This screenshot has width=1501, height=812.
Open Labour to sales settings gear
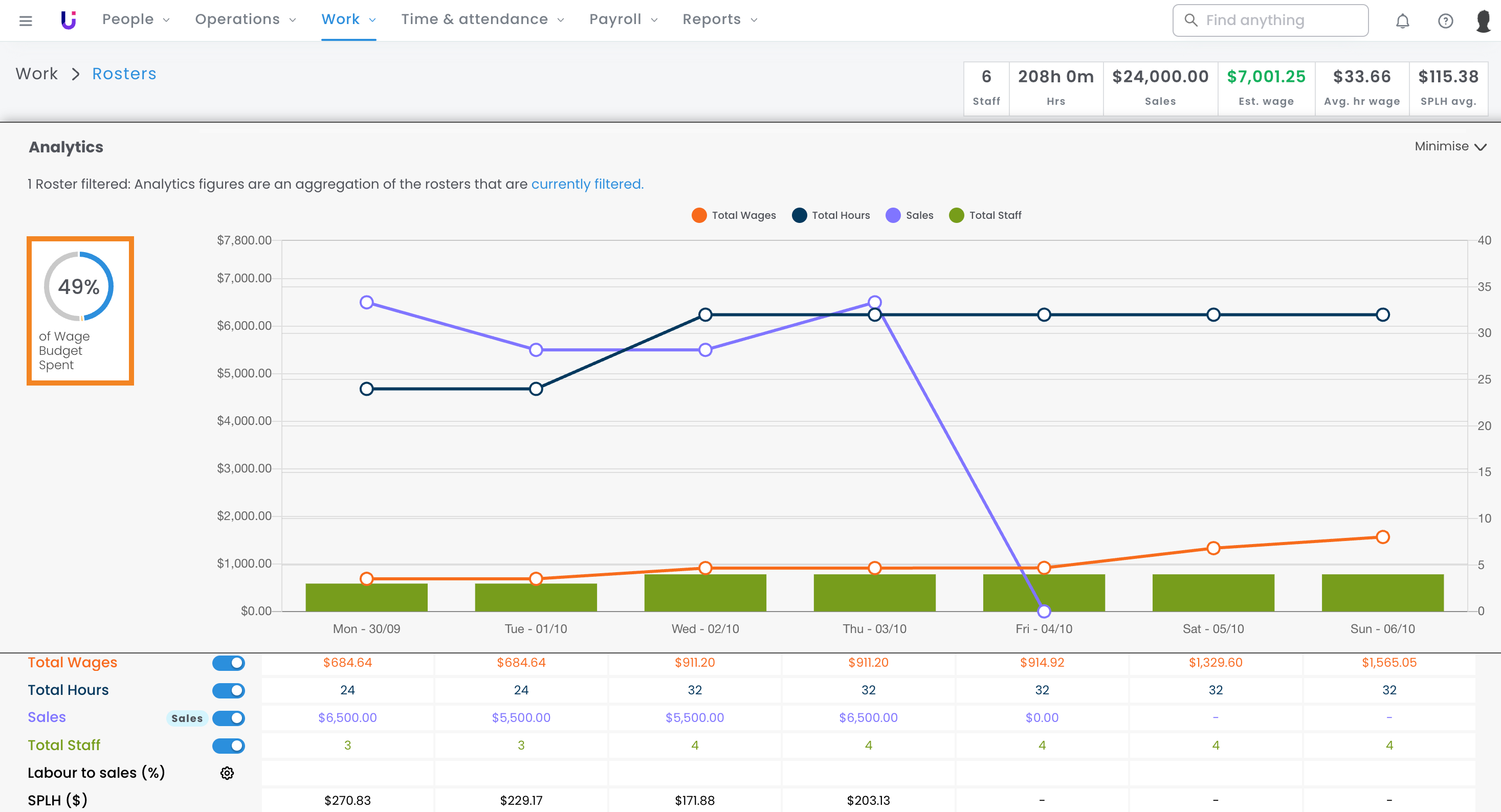(x=227, y=773)
